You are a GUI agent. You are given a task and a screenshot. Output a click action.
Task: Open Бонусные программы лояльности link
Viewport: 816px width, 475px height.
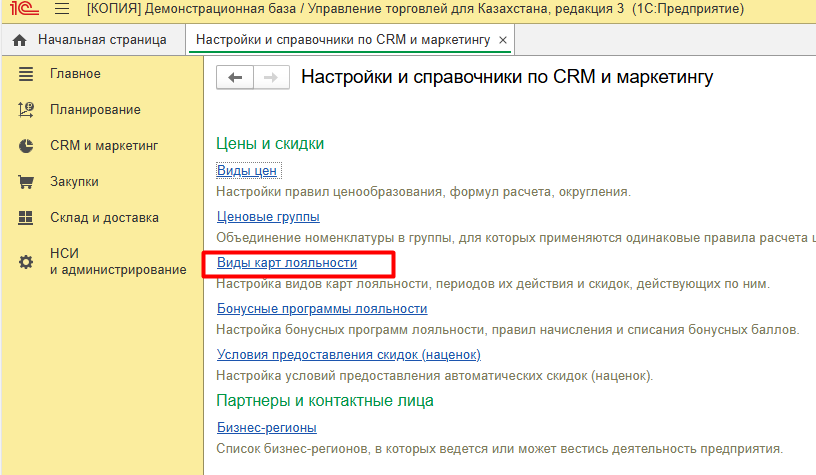point(322,309)
